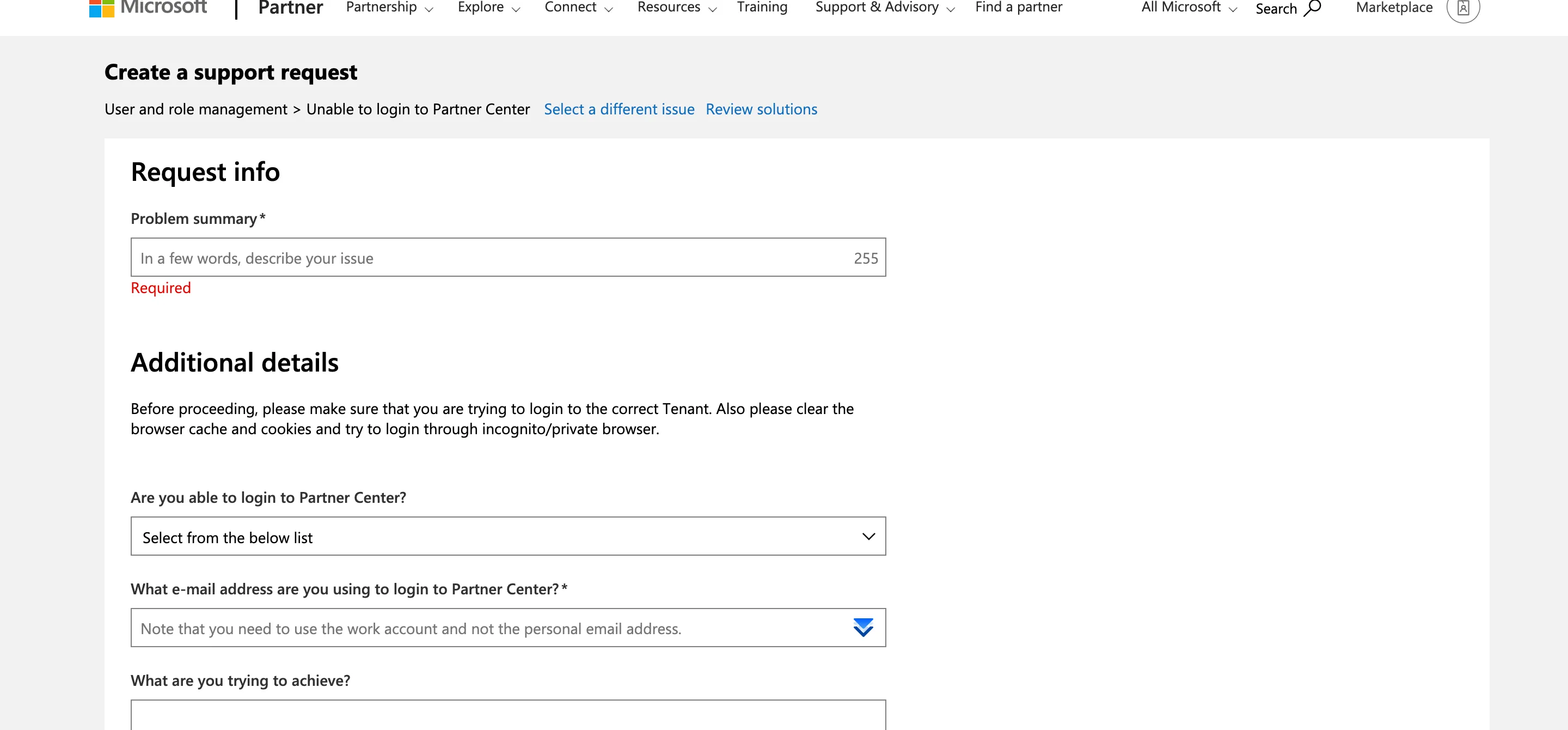Expand Support & Advisory menu
This screenshot has width=1568, height=730.
point(885,8)
